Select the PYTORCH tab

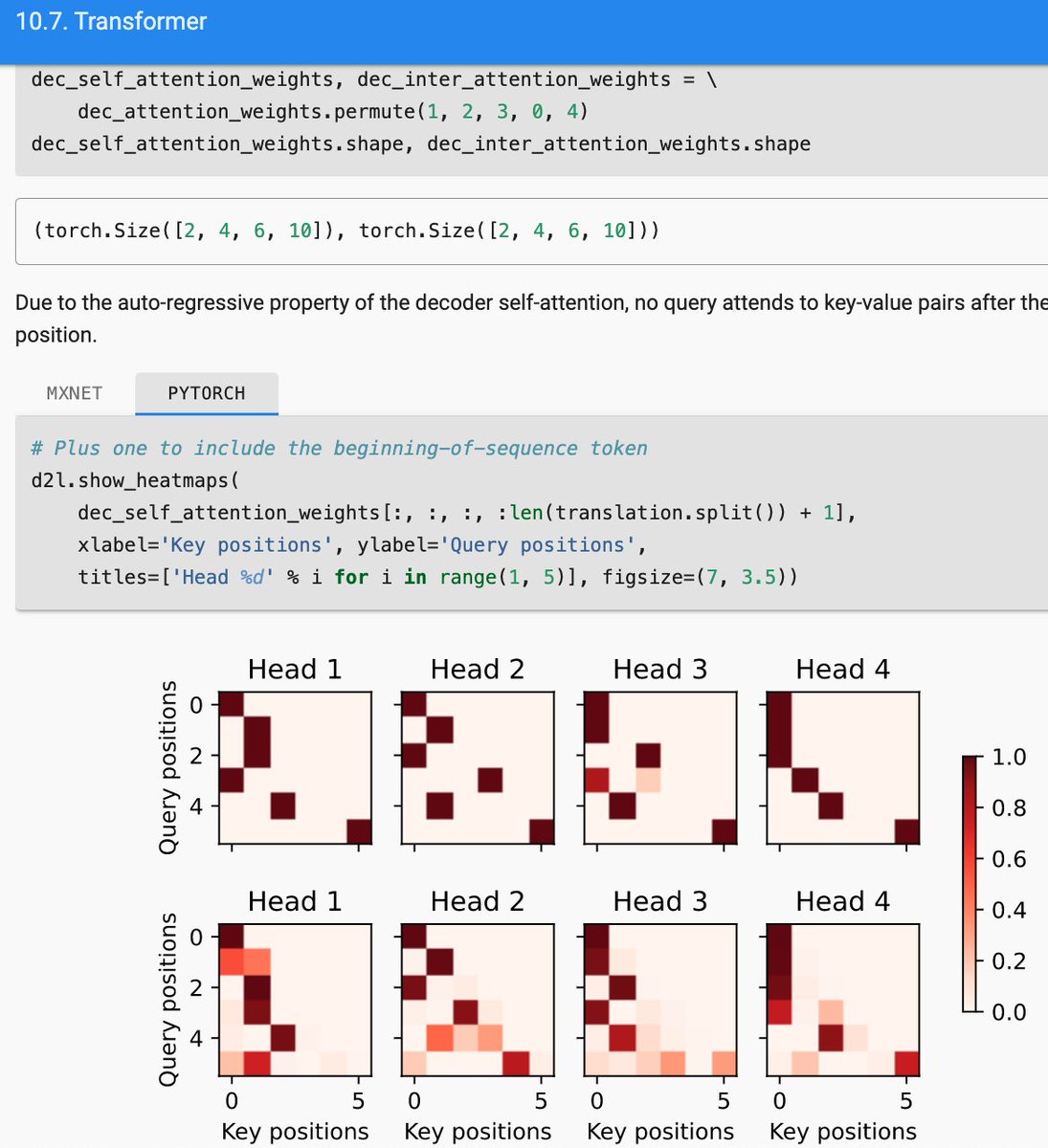[x=206, y=392]
